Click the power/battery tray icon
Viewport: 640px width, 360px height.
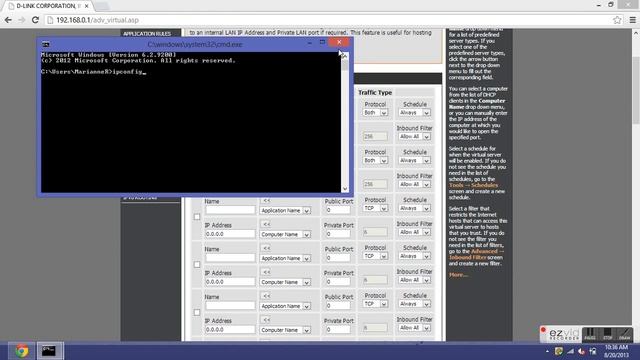(593, 351)
